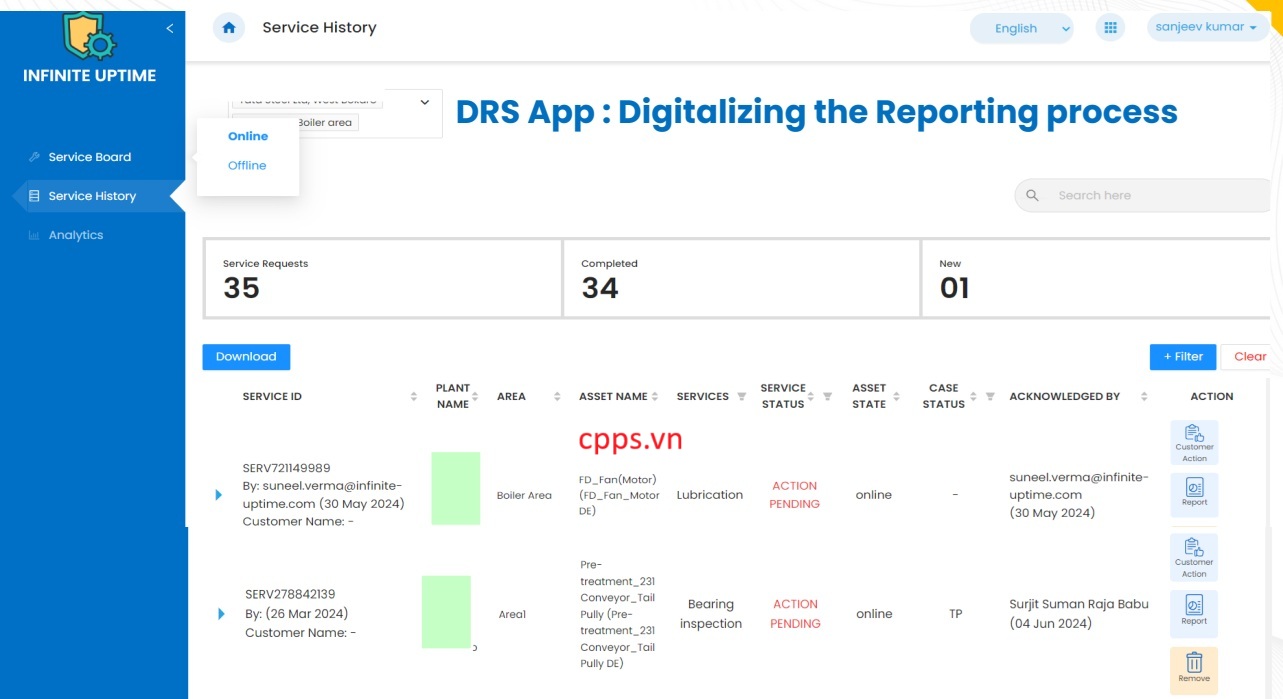Sort table by Acknowledged By

coord(1144,397)
